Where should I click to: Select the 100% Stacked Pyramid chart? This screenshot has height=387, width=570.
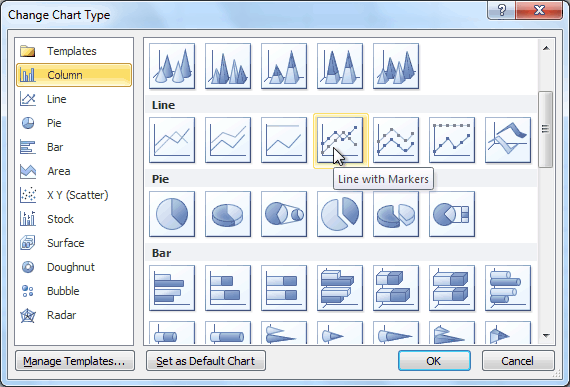click(340, 66)
